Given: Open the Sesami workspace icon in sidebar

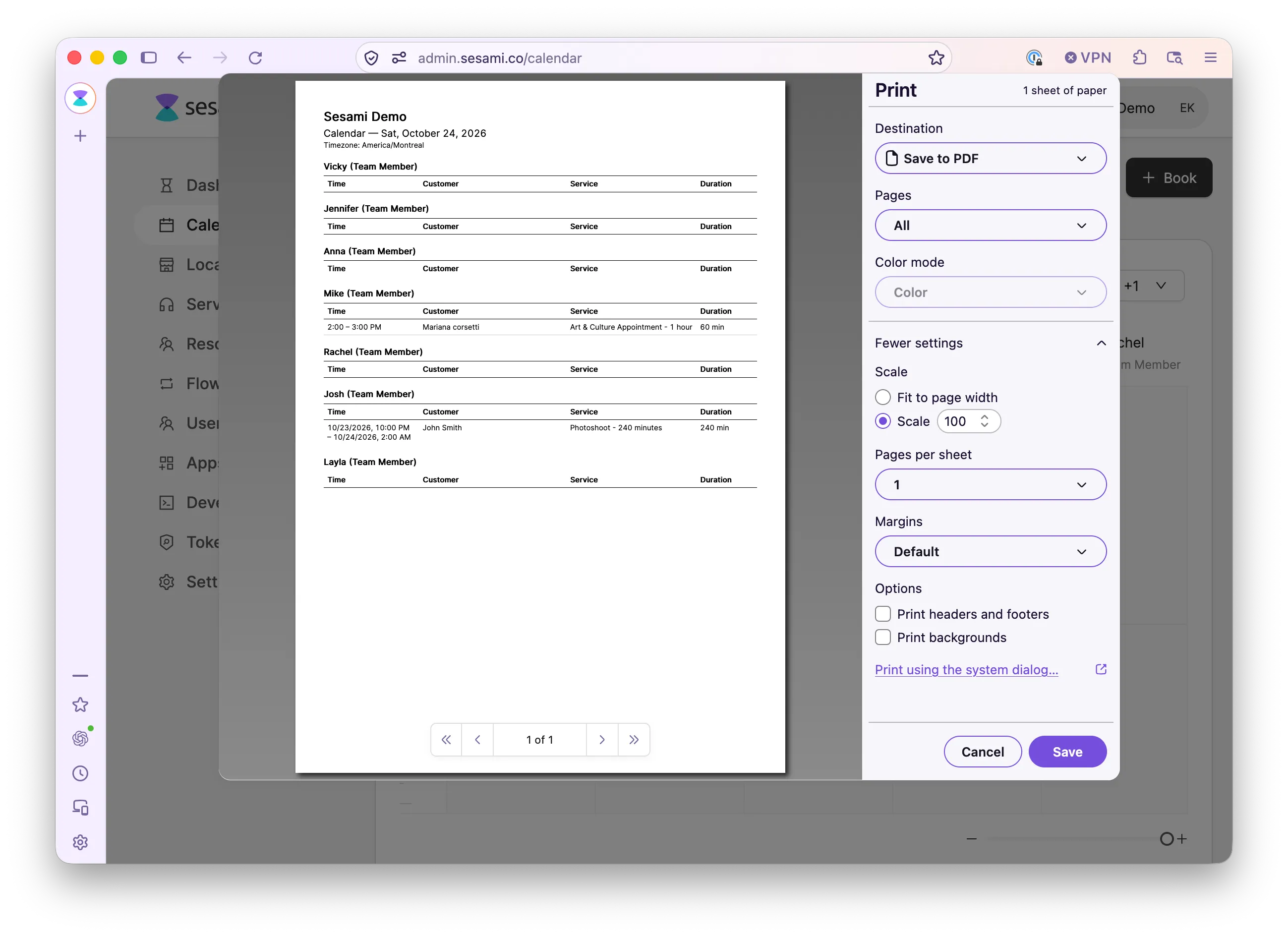Looking at the screenshot, I should tap(80, 98).
